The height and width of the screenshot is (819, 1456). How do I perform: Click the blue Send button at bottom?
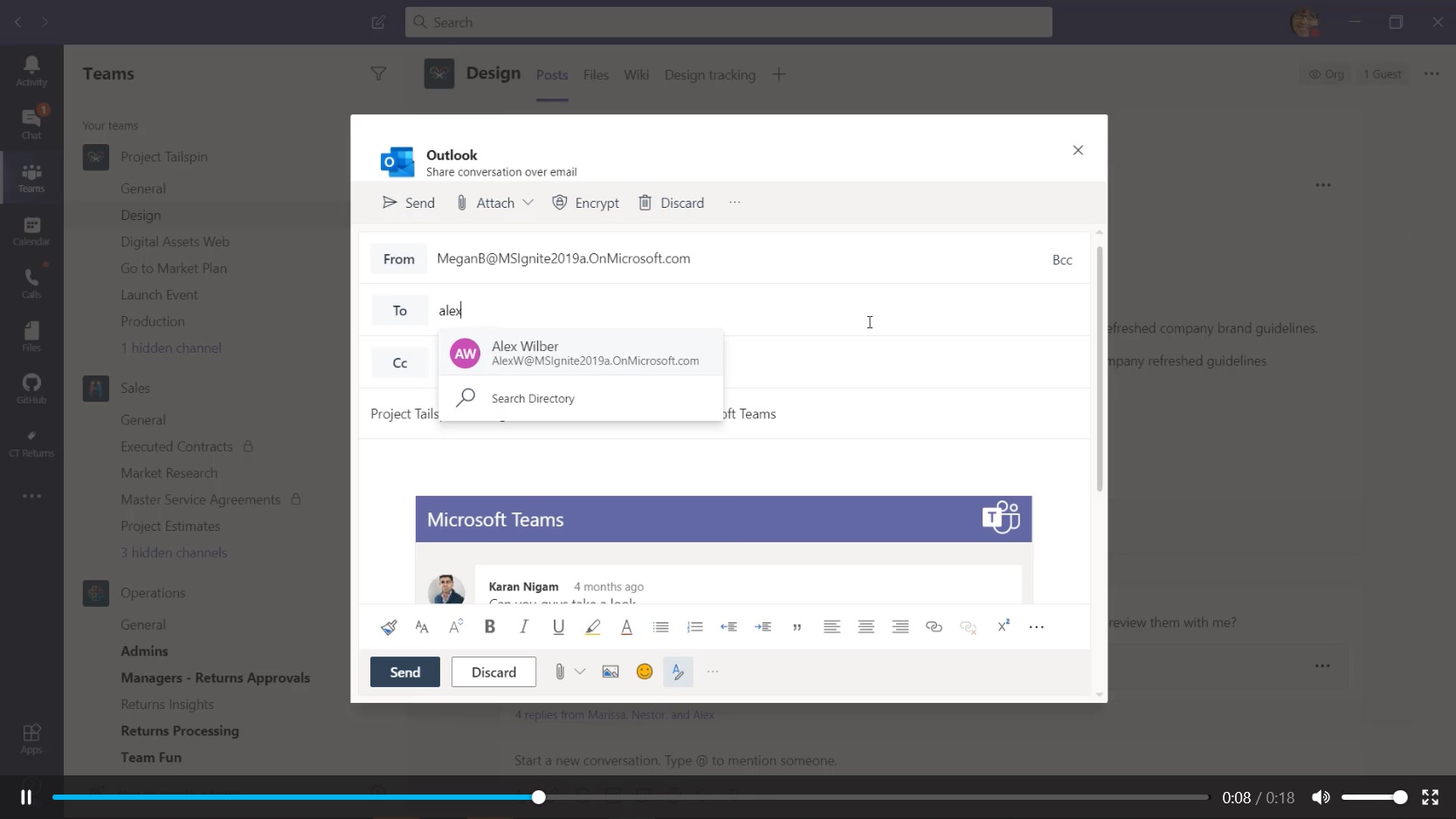(x=405, y=672)
